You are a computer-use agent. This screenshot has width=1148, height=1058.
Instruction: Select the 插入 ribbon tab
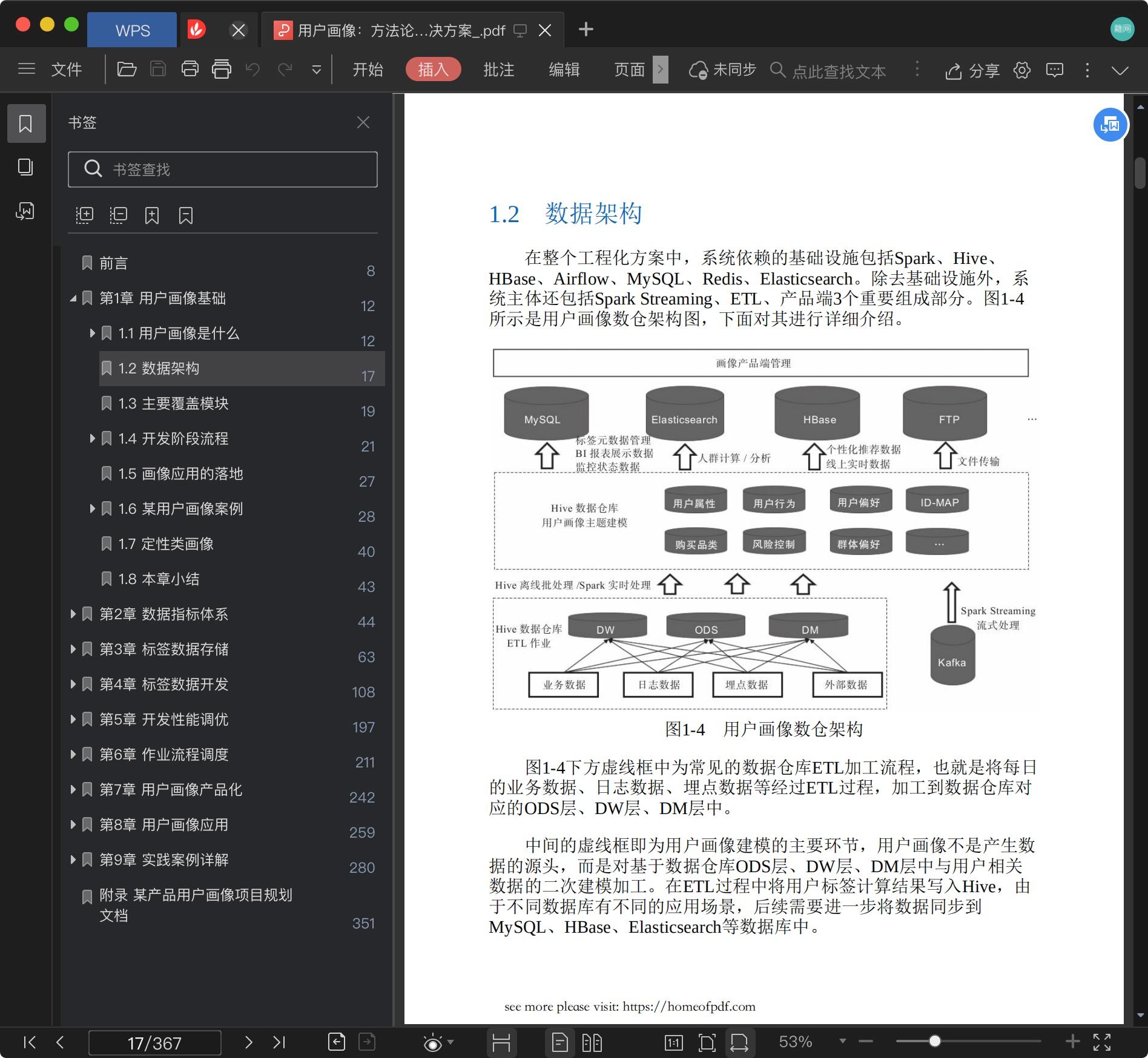pos(433,70)
